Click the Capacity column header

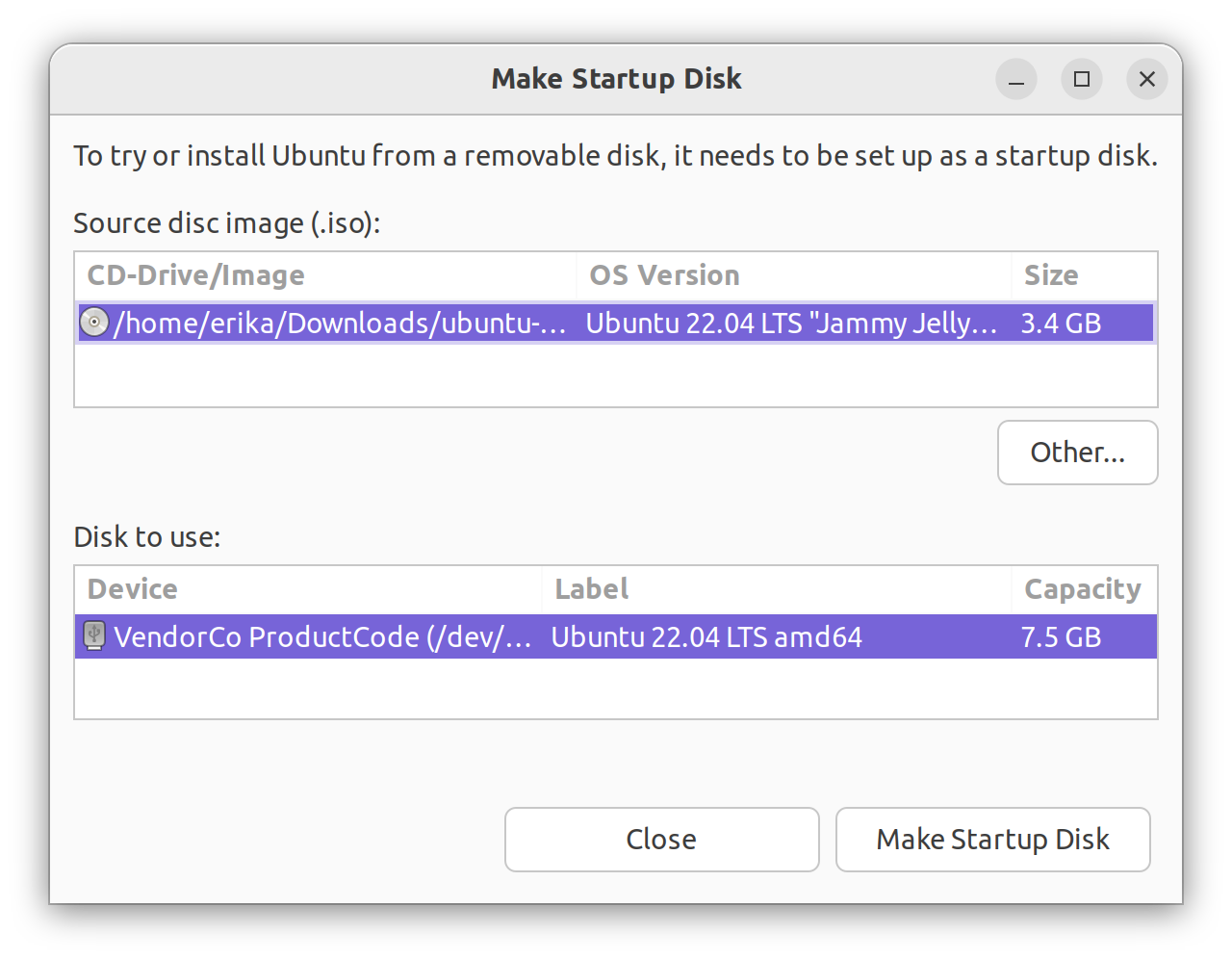pyautogui.click(x=1083, y=588)
